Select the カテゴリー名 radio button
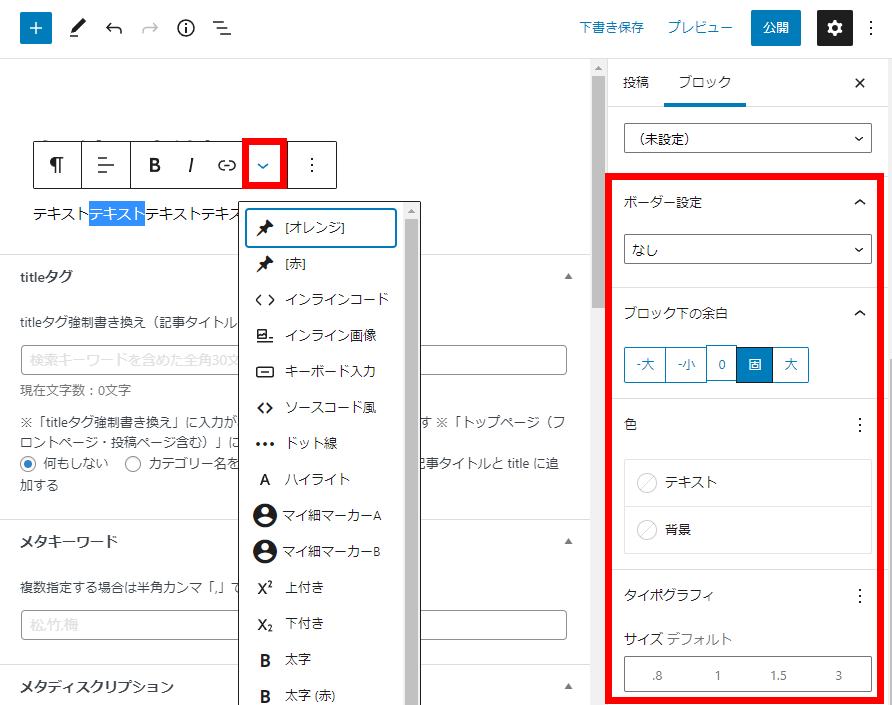This screenshot has width=892, height=705. coord(133,463)
